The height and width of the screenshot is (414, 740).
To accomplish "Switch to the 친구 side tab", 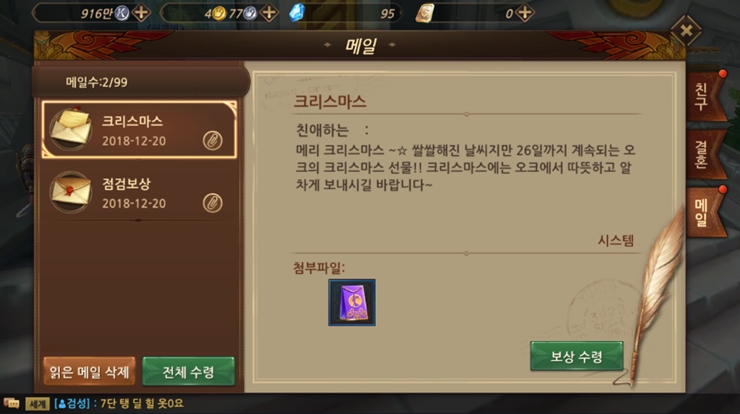I will coord(703,97).
